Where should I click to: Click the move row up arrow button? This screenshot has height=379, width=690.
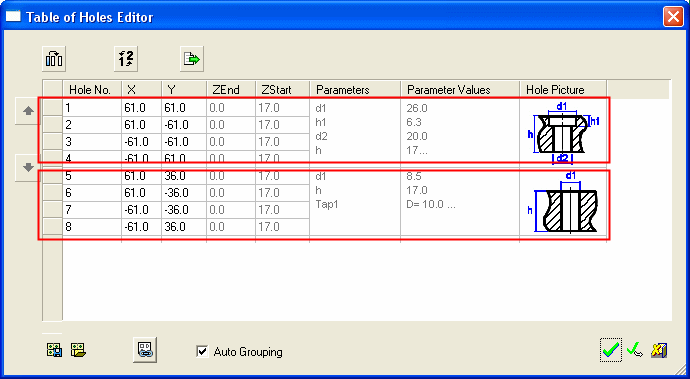tap(28, 111)
